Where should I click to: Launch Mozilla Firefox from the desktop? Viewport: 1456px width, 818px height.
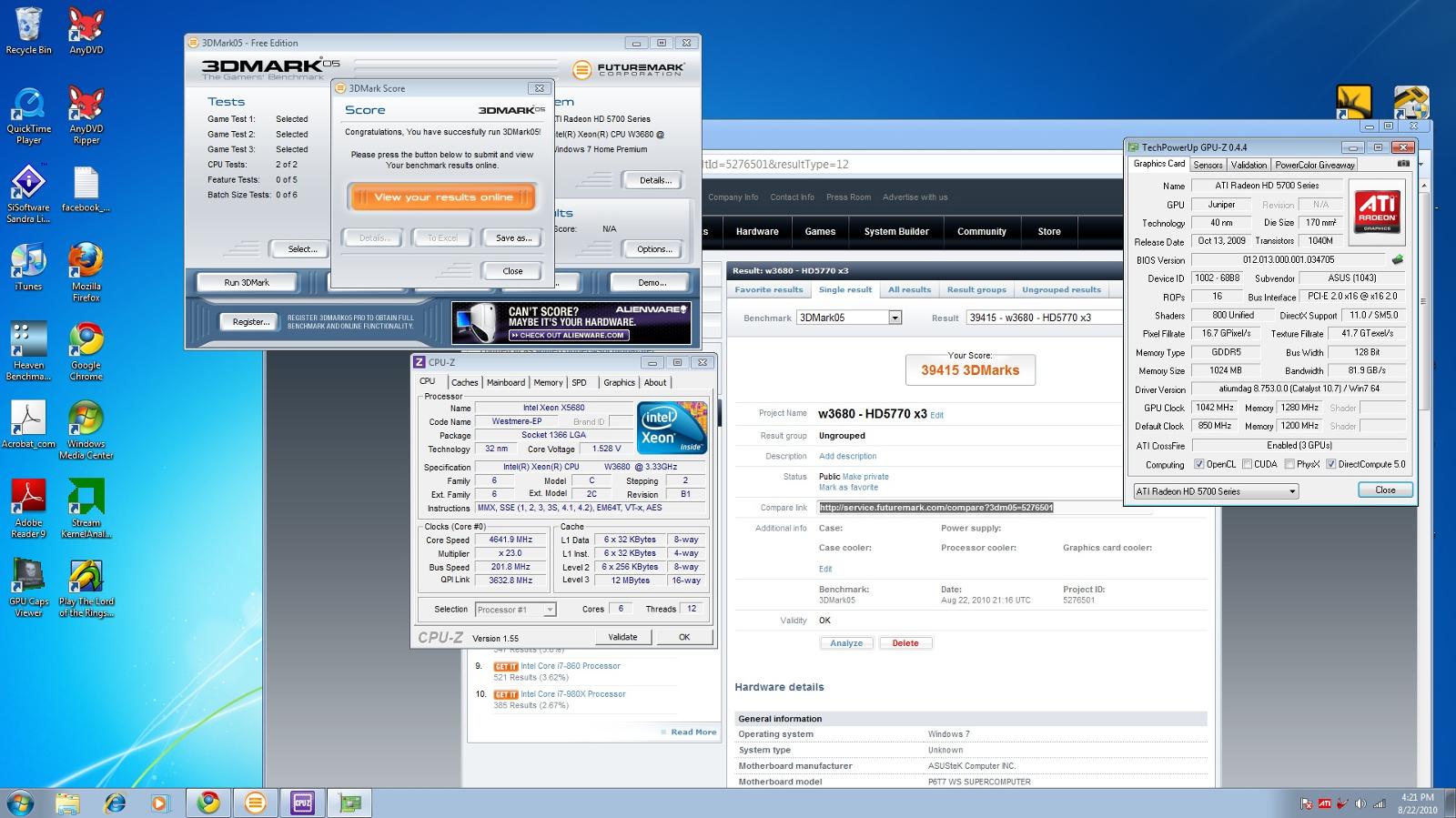point(86,273)
